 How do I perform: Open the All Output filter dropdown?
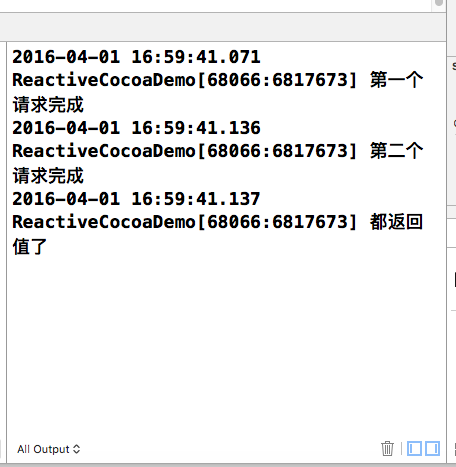click(49, 449)
